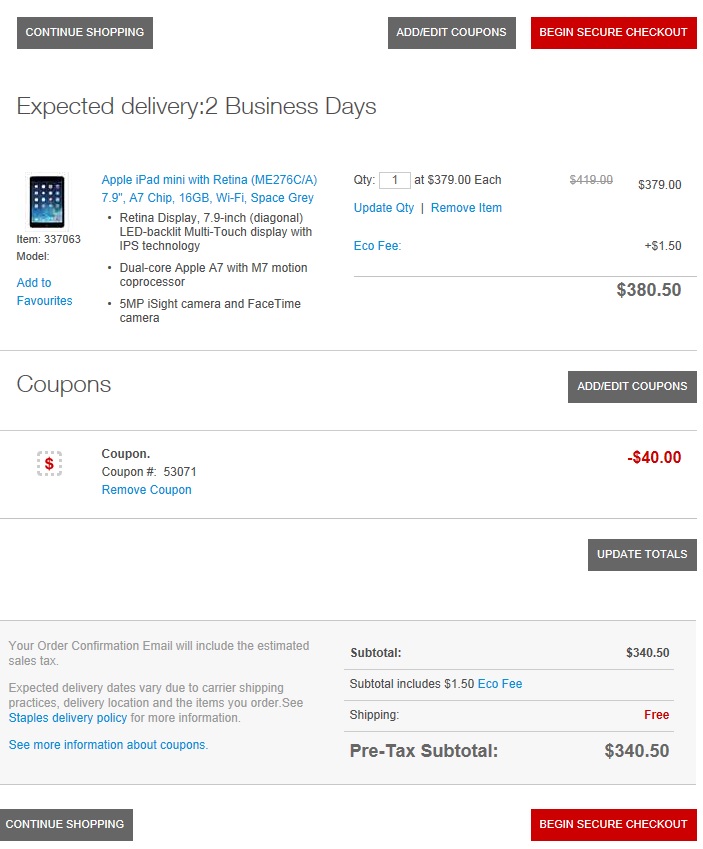The height and width of the screenshot is (849, 703).
Task: Click Add/Edit Coupons in the Coupons section
Action: (632, 386)
